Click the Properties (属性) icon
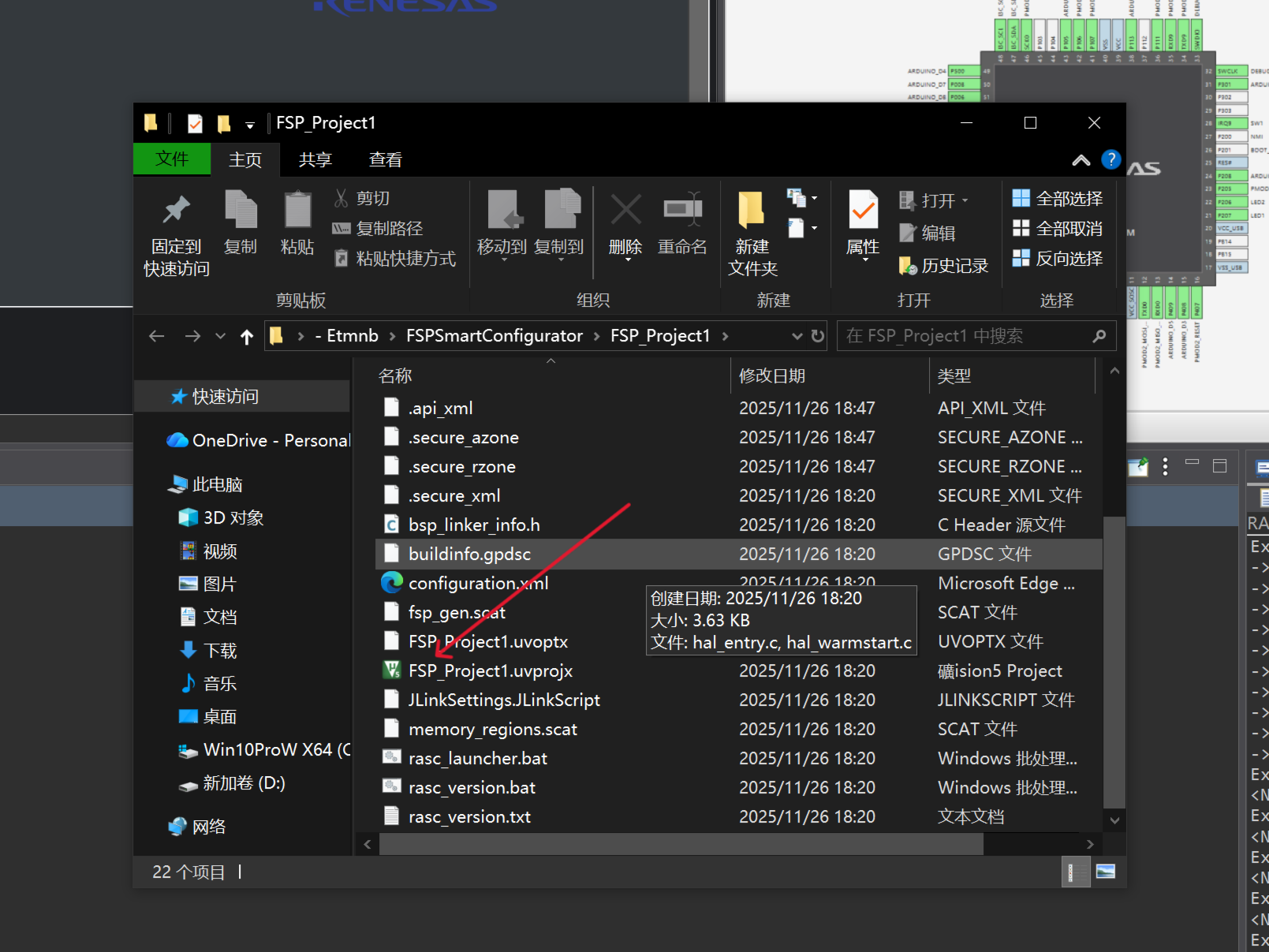1269x952 pixels. [x=863, y=210]
